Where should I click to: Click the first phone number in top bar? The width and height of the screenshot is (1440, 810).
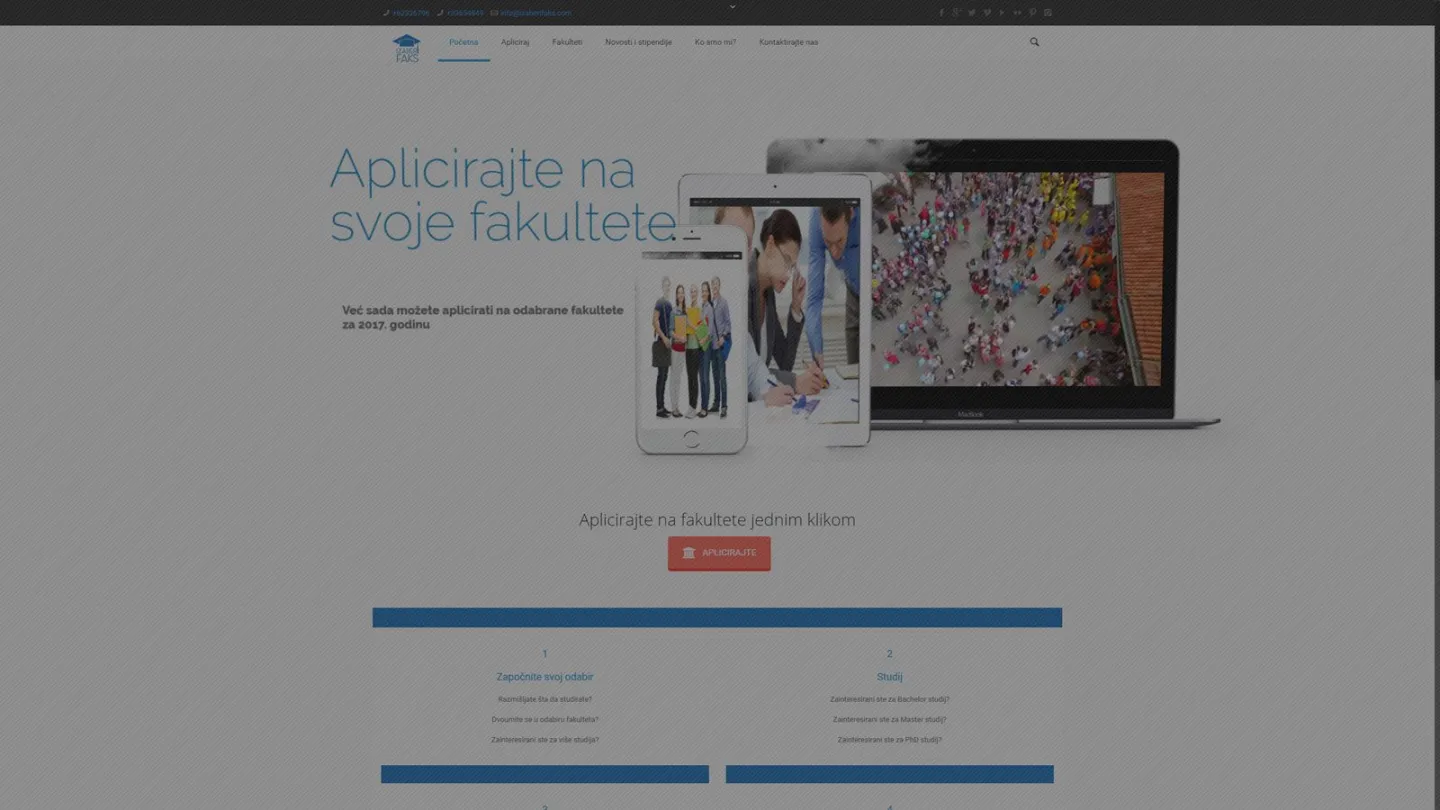pos(411,13)
